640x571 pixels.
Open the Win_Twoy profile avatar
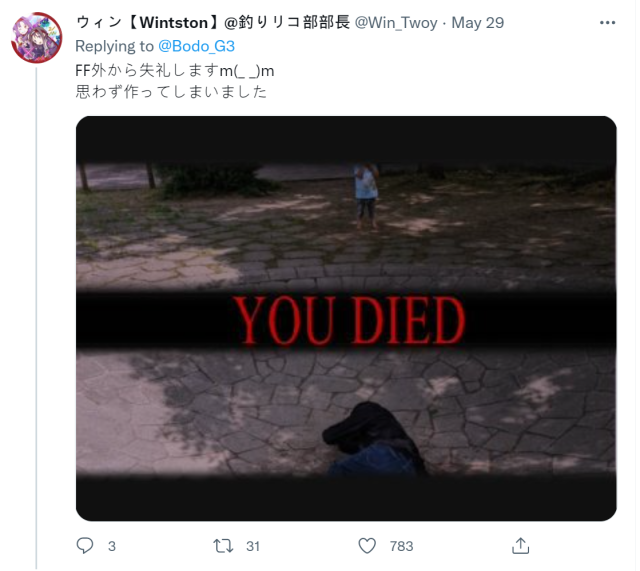point(37,38)
